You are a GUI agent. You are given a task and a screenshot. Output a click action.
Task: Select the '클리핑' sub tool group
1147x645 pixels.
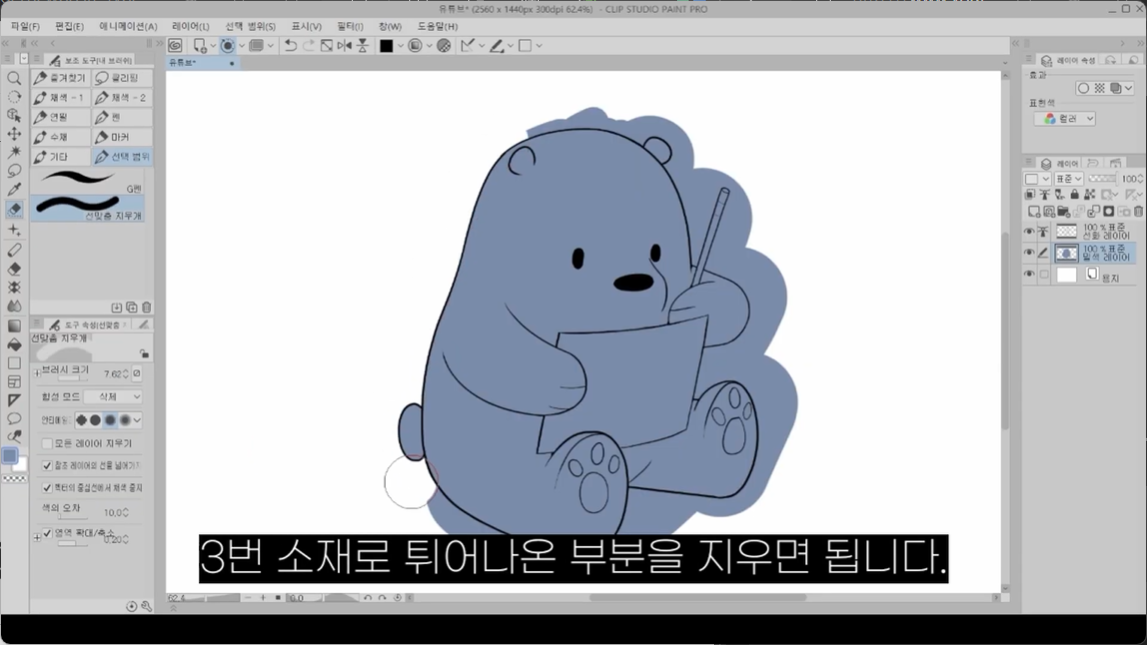pyautogui.click(x=122, y=78)
